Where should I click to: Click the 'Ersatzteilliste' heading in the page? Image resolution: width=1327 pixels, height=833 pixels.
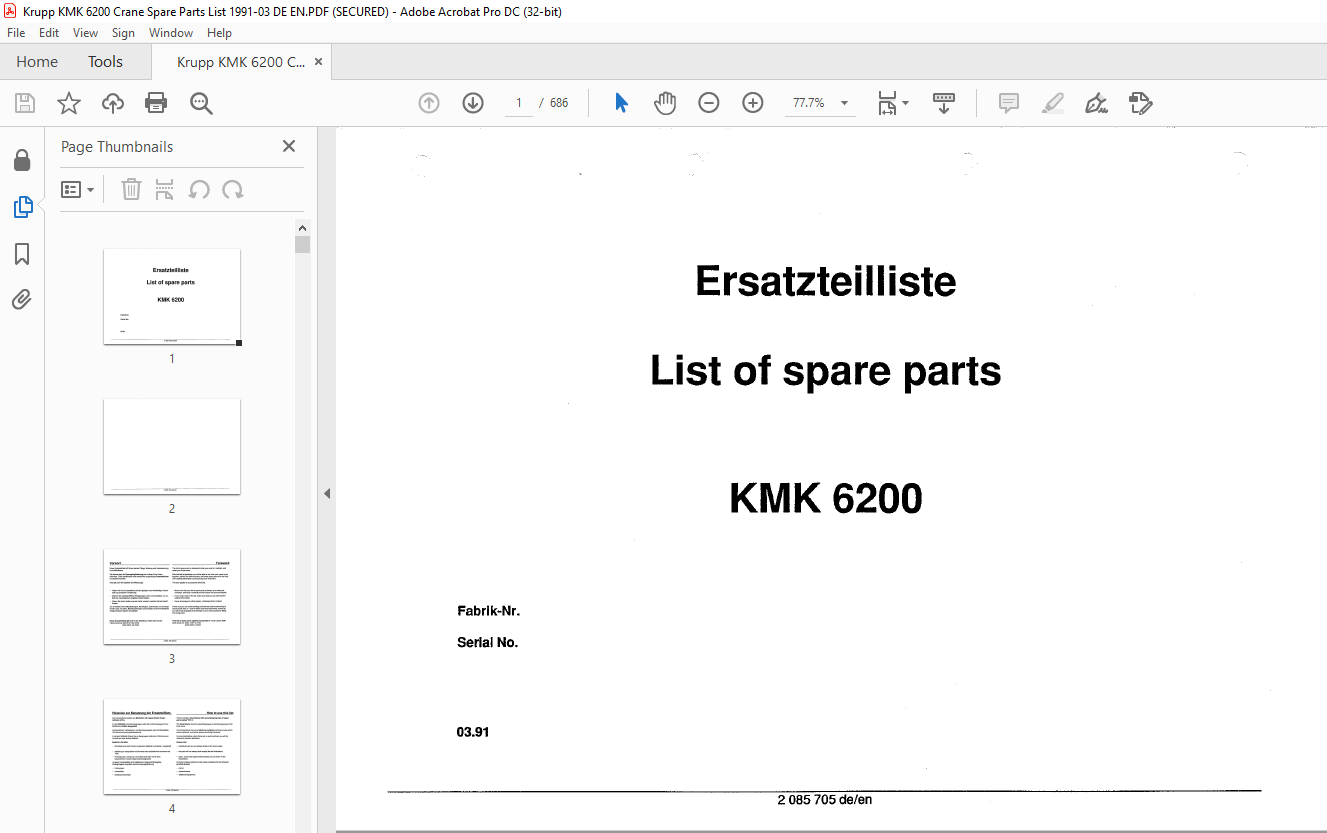point(826,282)
